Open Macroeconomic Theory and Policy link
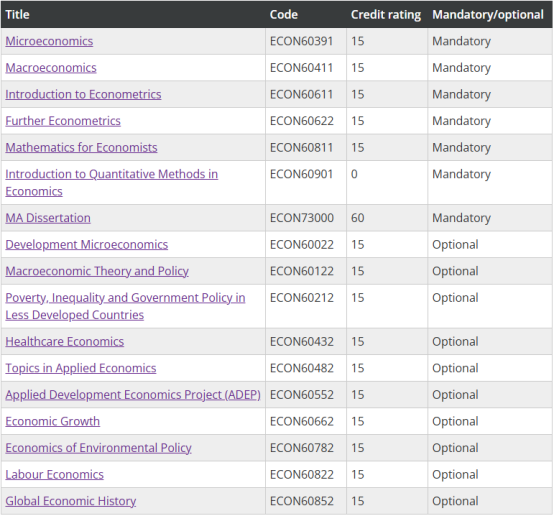 [x=97, y=271]
